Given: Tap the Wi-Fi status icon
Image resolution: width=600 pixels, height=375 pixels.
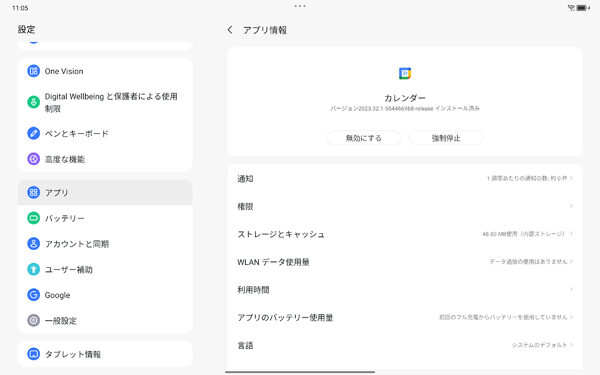Looking at the screenshot, I should [571, 8].
